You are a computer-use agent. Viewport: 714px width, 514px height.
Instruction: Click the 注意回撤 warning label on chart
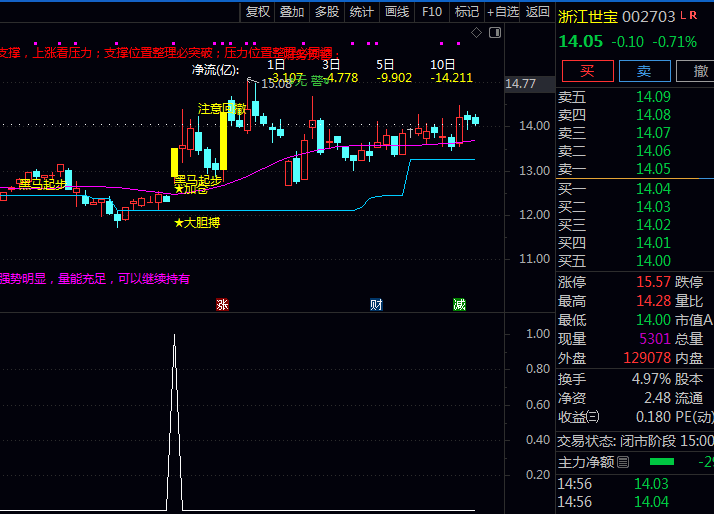coord(222,109)
